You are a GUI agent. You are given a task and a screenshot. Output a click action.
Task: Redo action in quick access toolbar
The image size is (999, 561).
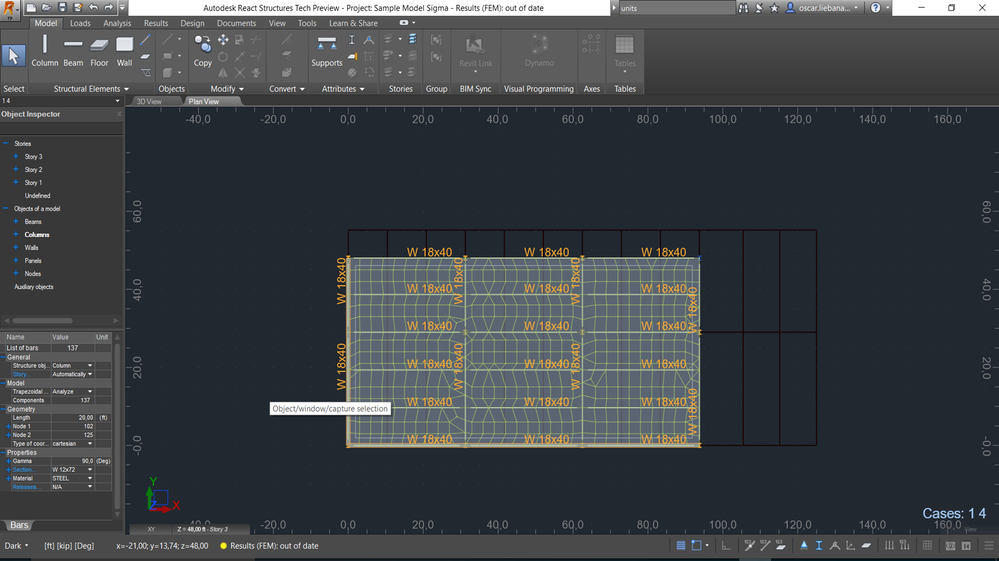click(x=108, y=8)
